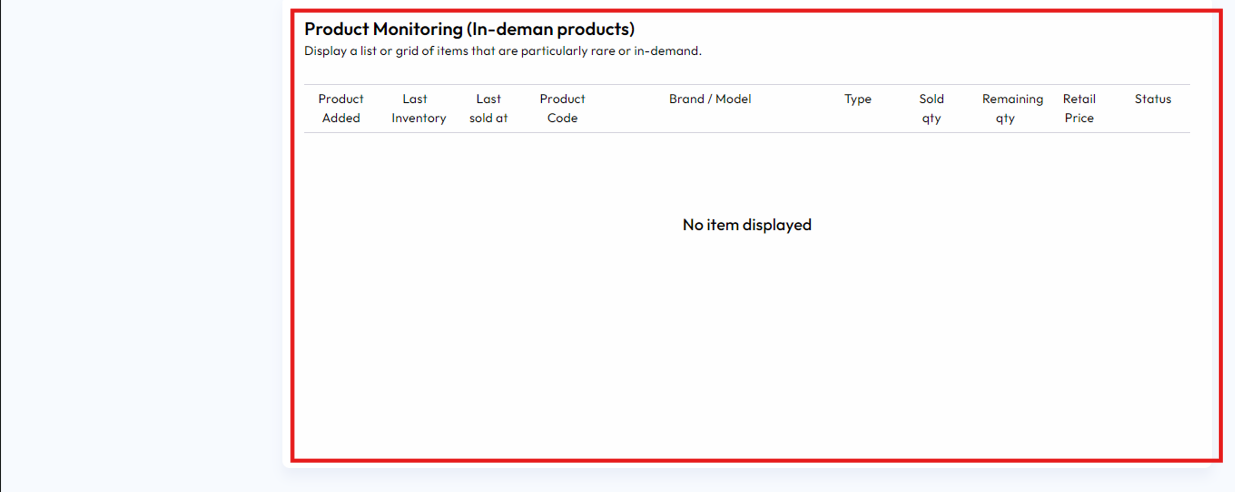Image resolution: width=1235 pixels, height=492 pixels.
Task: Click the Product Added column header
Action: [x=341, y=108]
